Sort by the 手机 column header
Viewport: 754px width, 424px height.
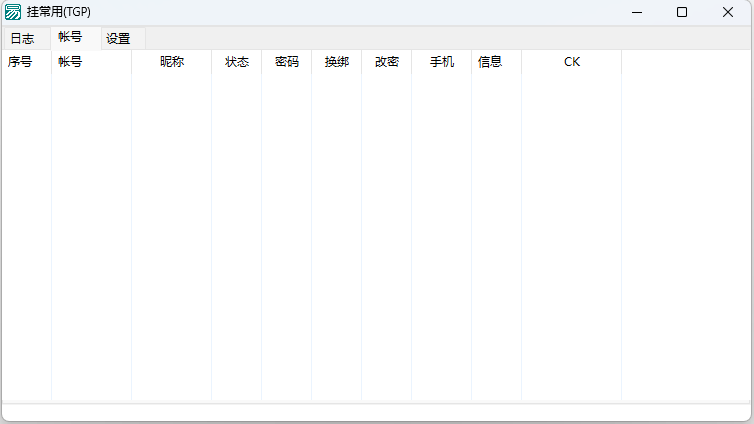[442, 62]
